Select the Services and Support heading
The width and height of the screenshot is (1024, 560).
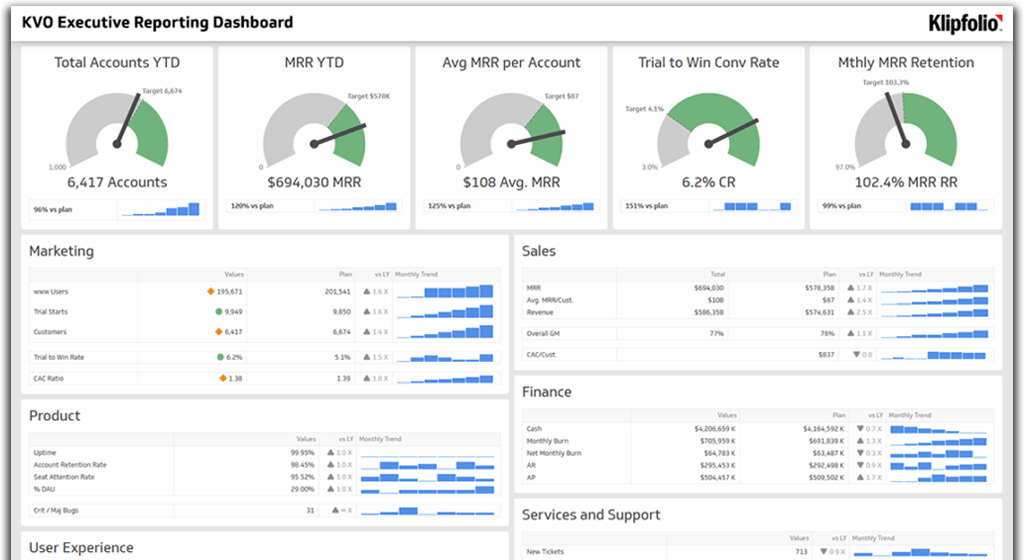click(x=591, y=515)
